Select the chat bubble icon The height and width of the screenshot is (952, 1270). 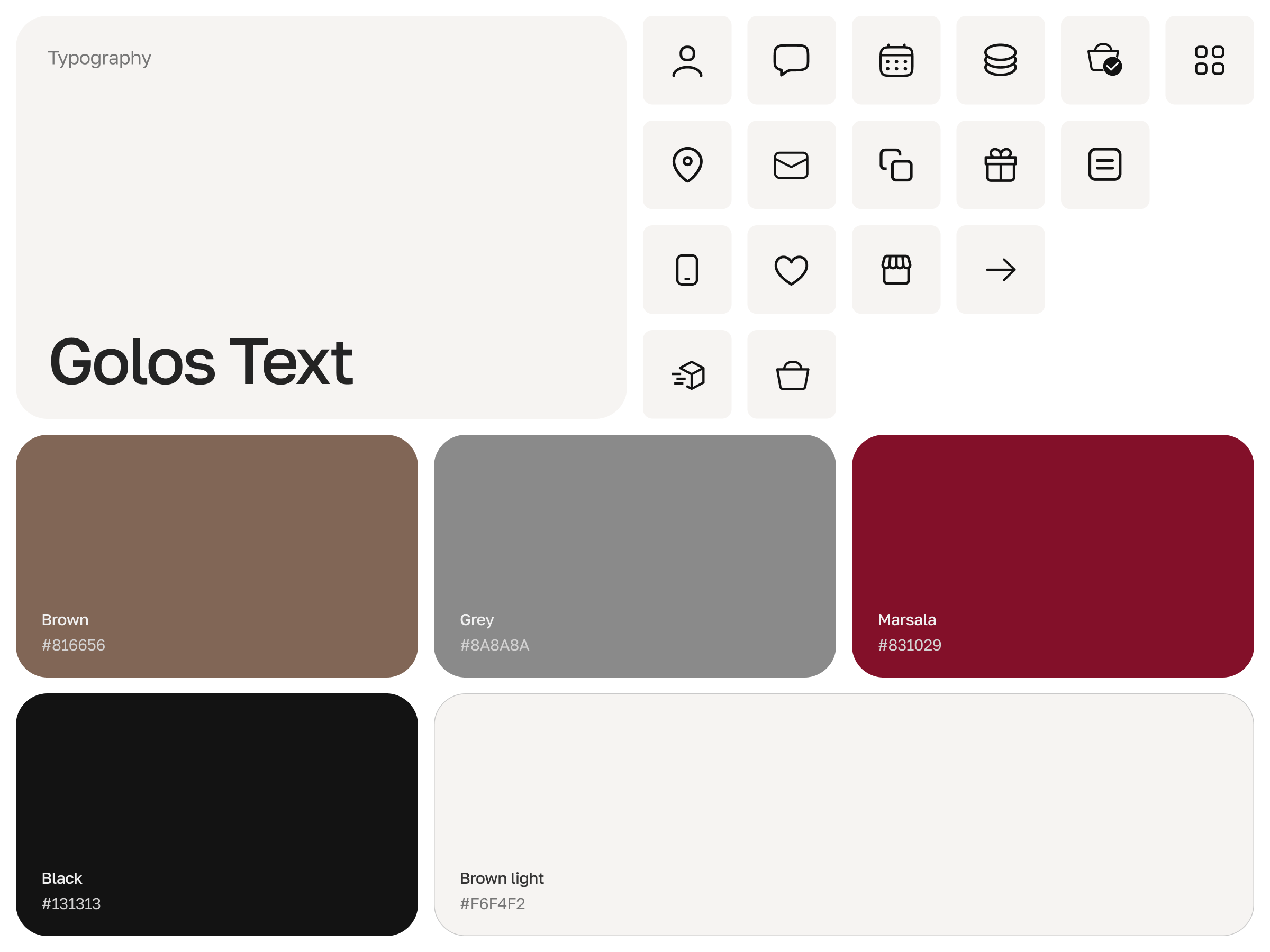(x=791, y=60)
